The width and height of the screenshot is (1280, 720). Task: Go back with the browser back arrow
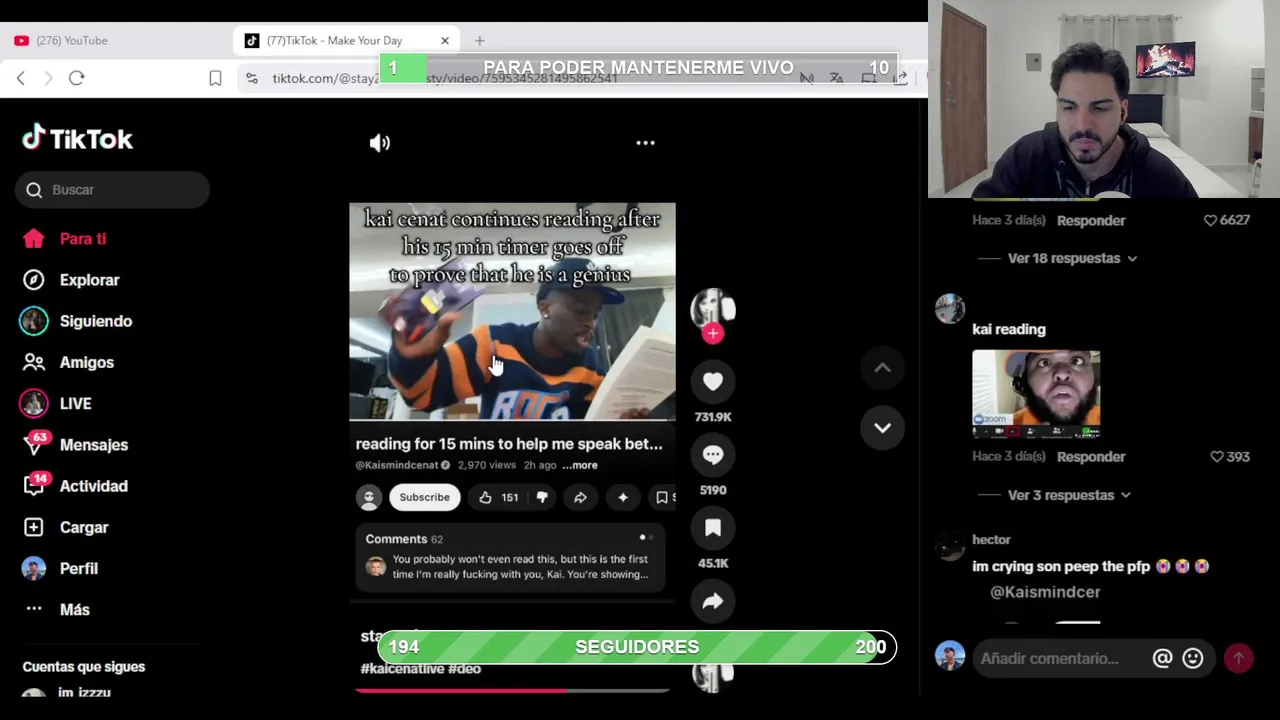20,78
